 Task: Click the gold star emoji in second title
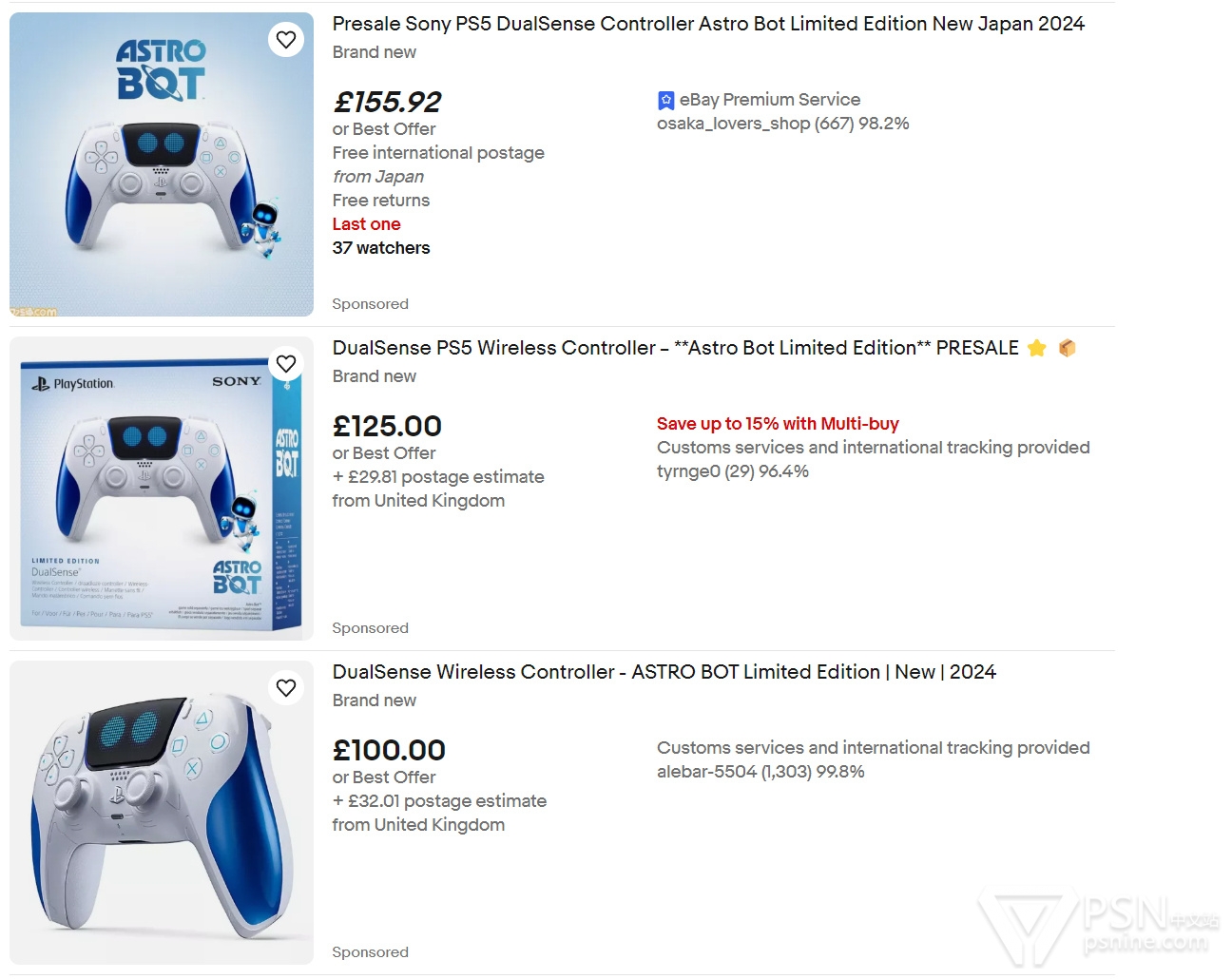pos(1037,348)
